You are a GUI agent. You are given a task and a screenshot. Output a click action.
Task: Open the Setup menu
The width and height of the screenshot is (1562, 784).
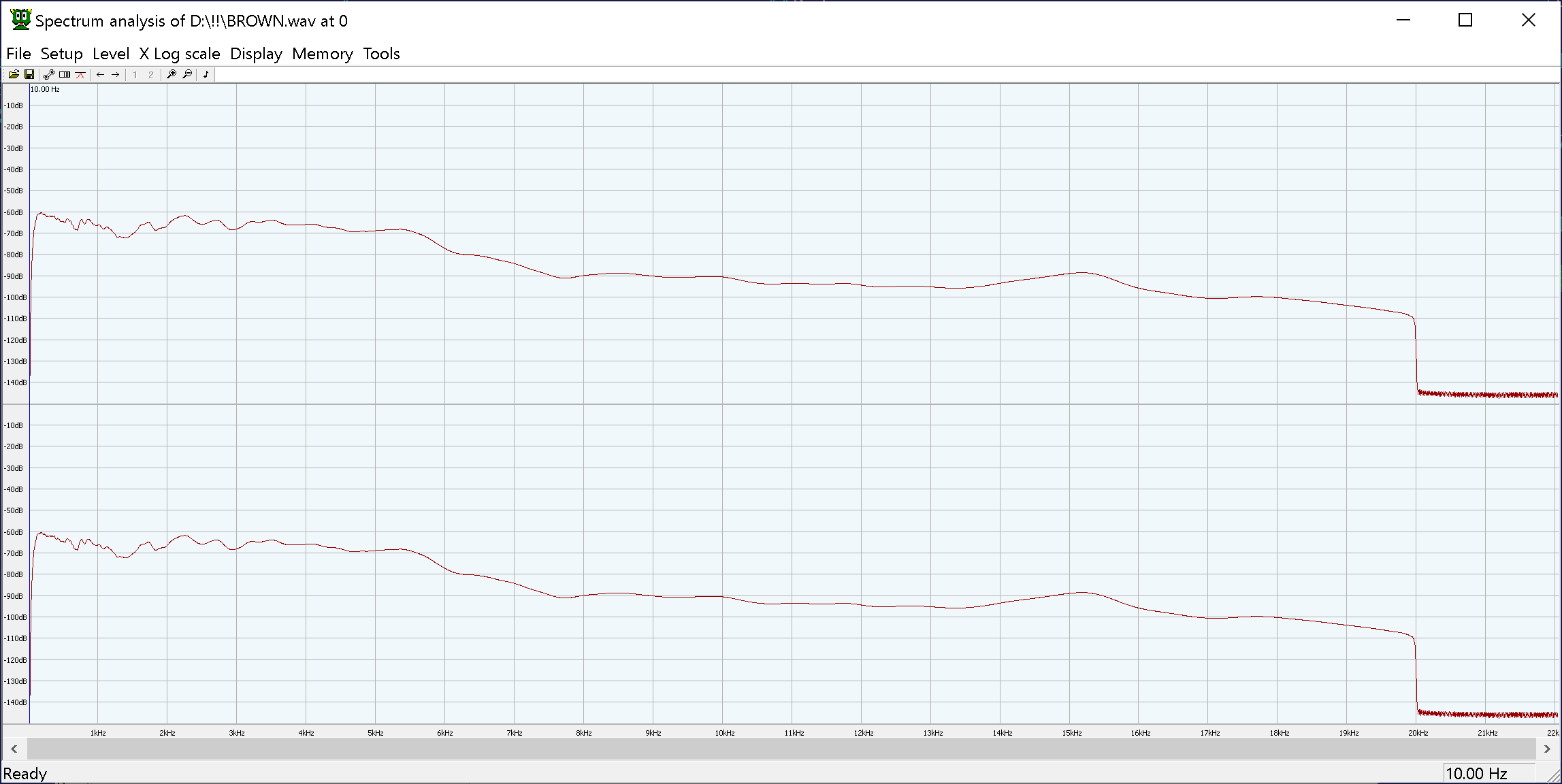[61, 54]
